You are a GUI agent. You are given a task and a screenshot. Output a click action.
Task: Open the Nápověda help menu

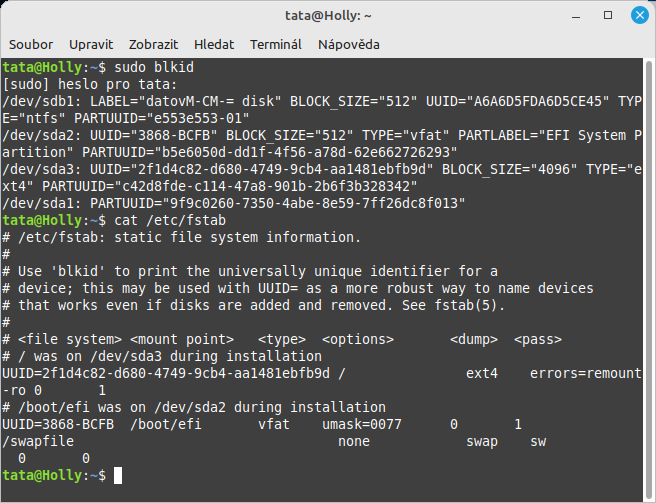click(349, 44)
